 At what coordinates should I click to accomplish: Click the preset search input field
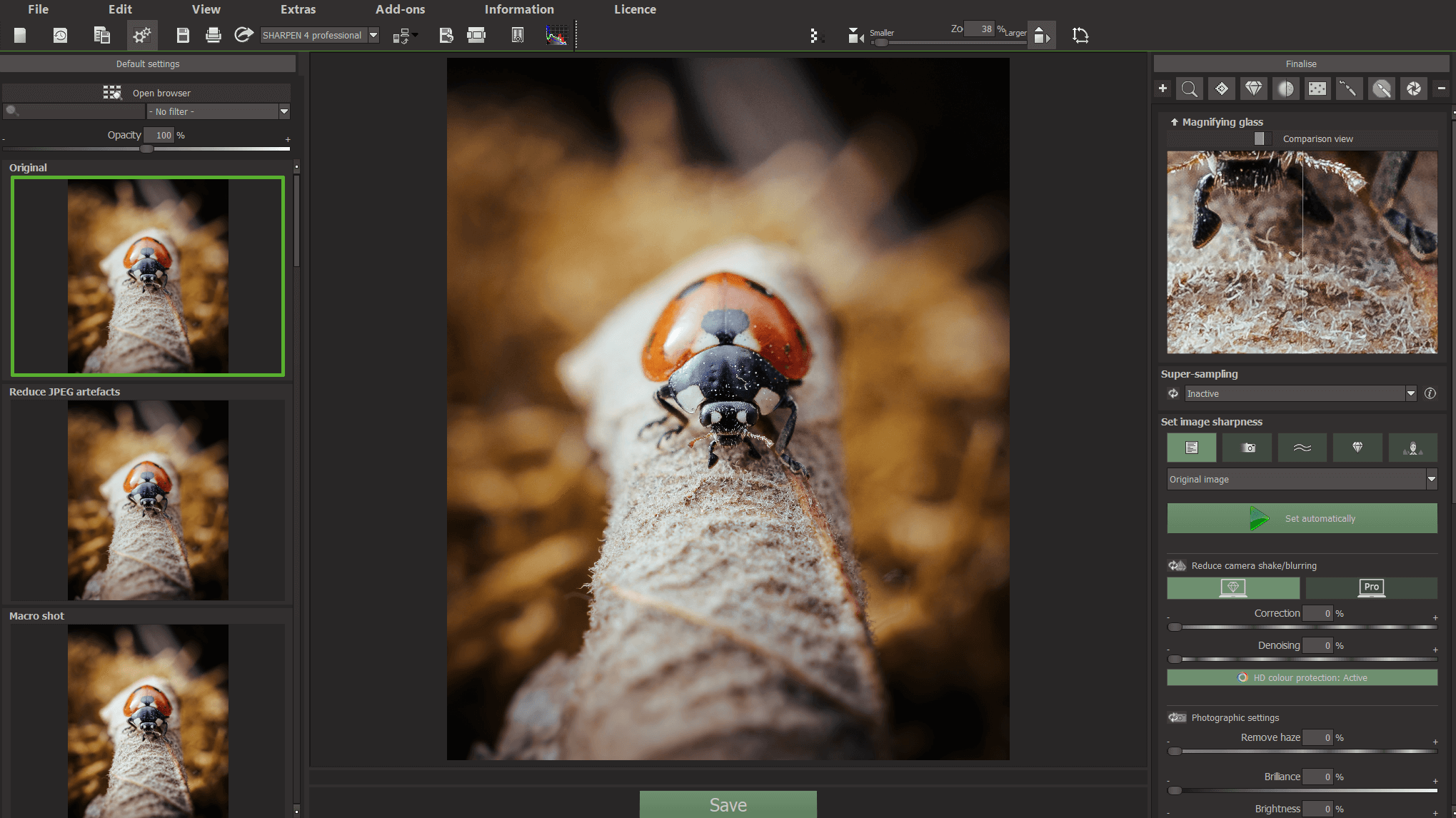tap(74, 111)
